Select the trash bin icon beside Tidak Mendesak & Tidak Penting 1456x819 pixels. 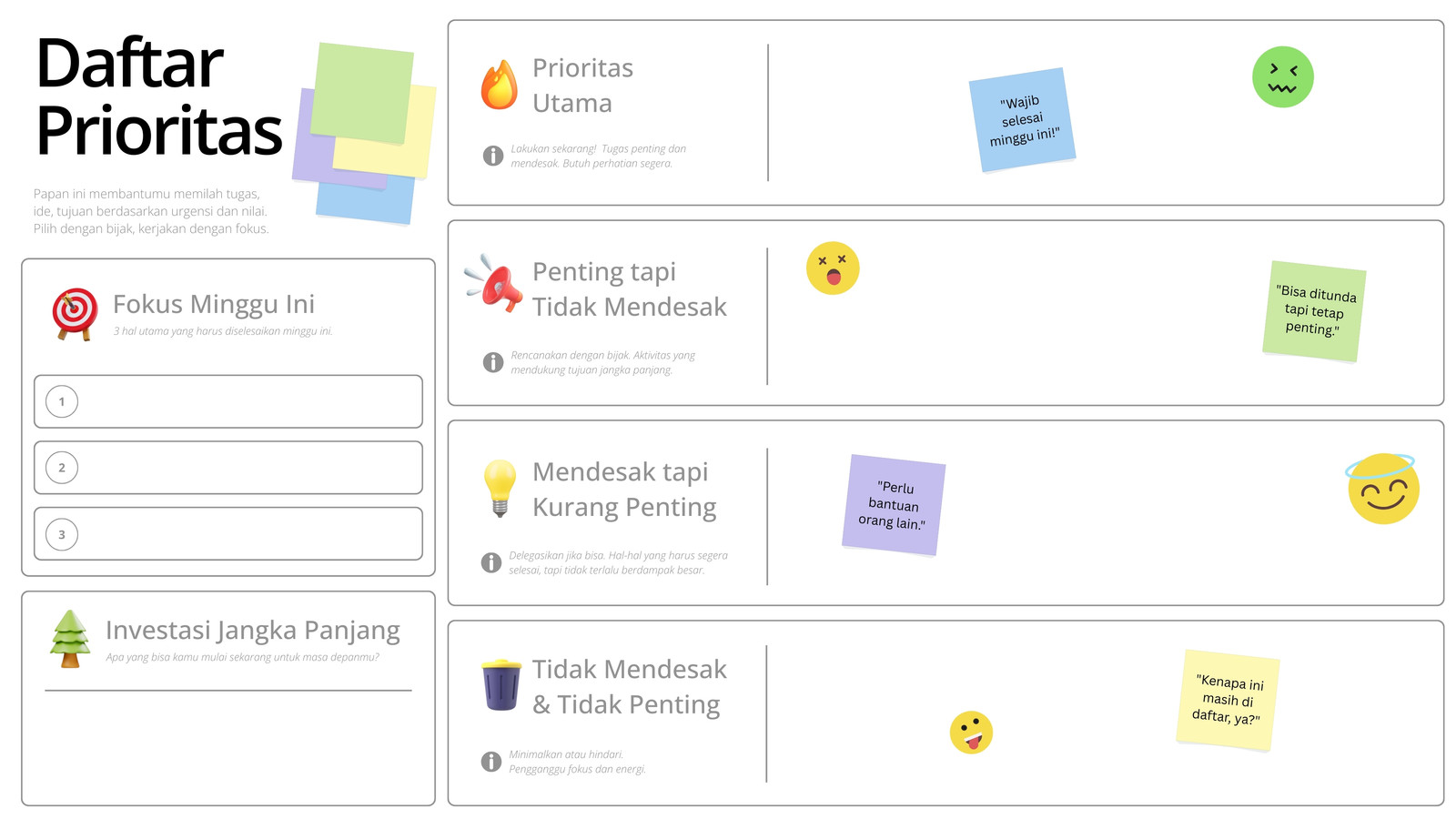pos(501,684)
